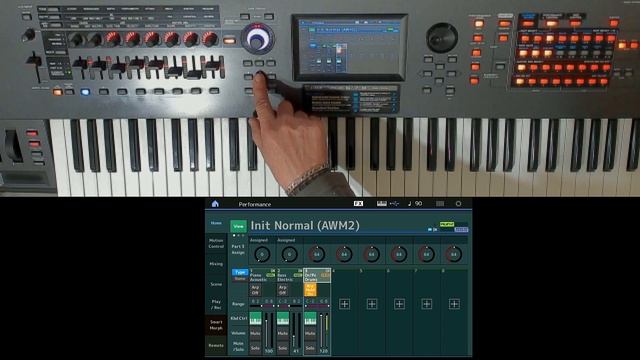Screen dimensions: 640x360
Task: Select the first Assigned knob
Action: [262, 254]
